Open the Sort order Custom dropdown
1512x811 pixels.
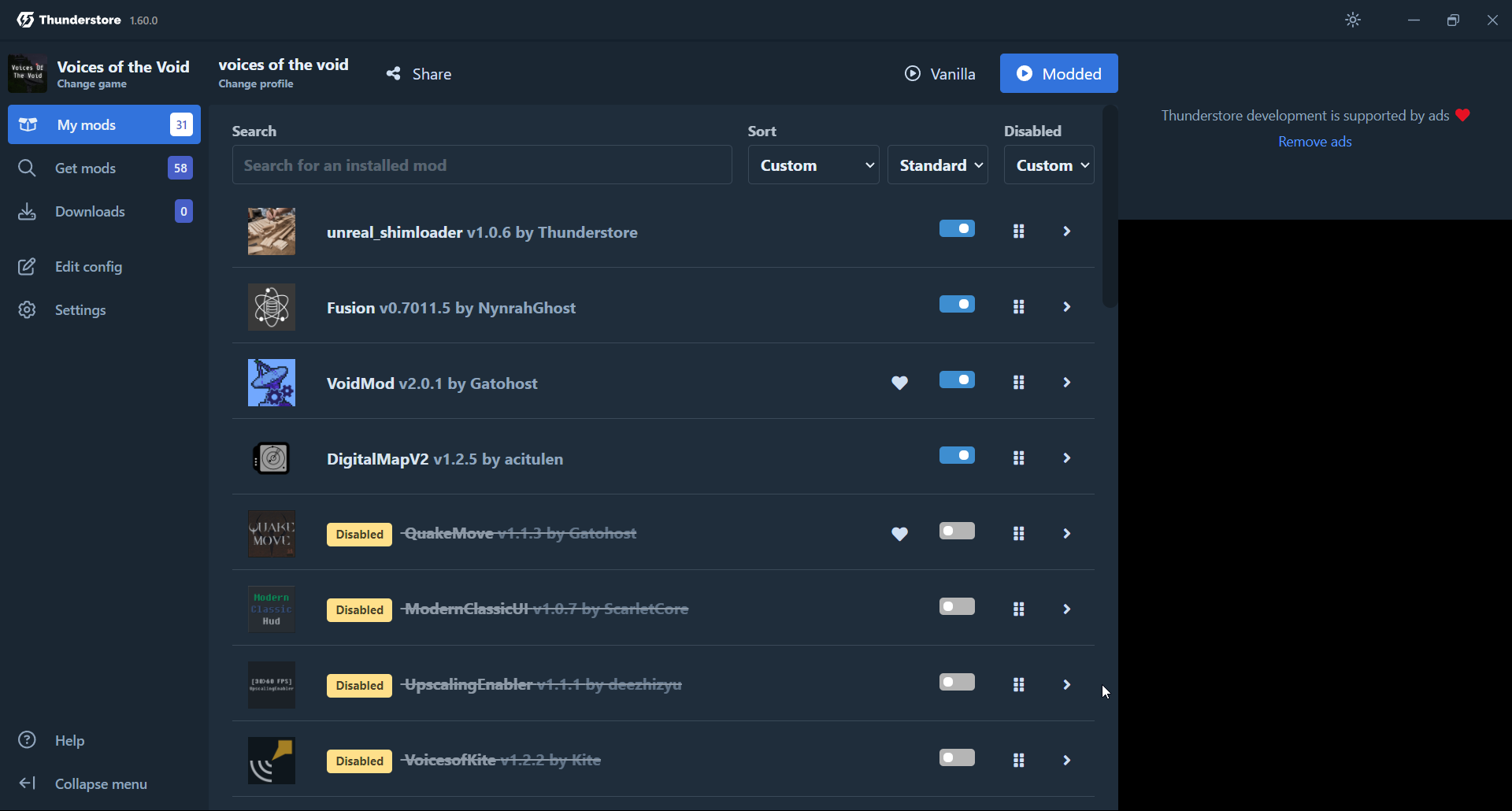click(x=813, y=165)
